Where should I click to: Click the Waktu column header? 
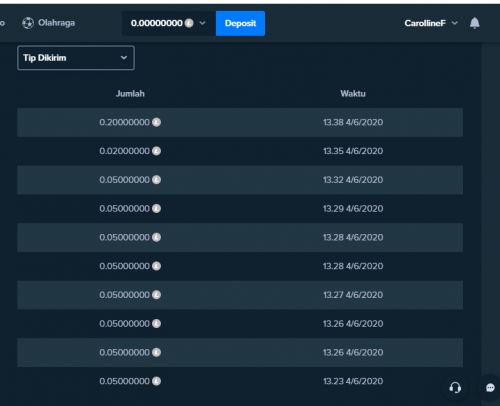click(353, 94)
